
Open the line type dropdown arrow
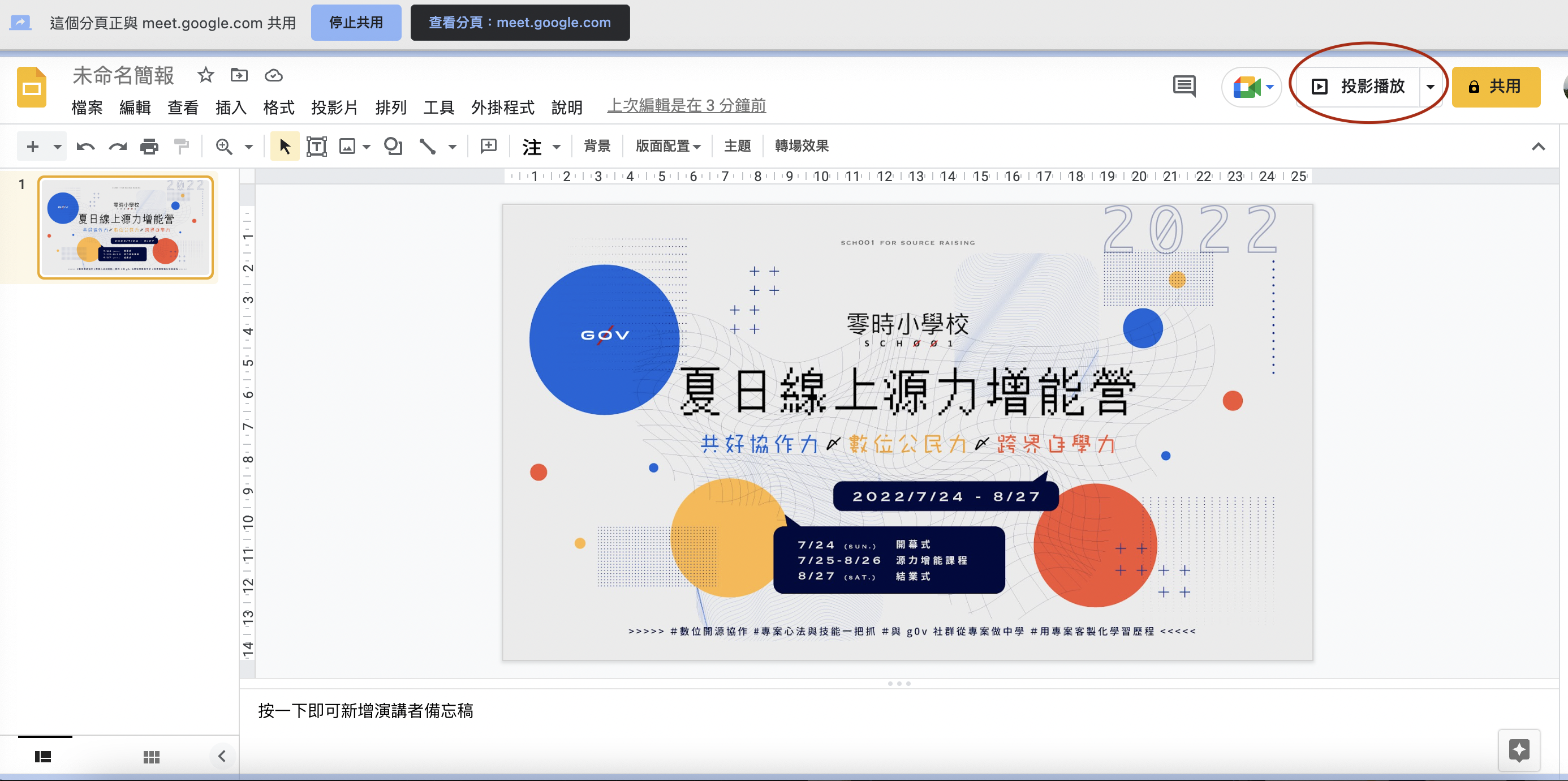pos(453,147)
